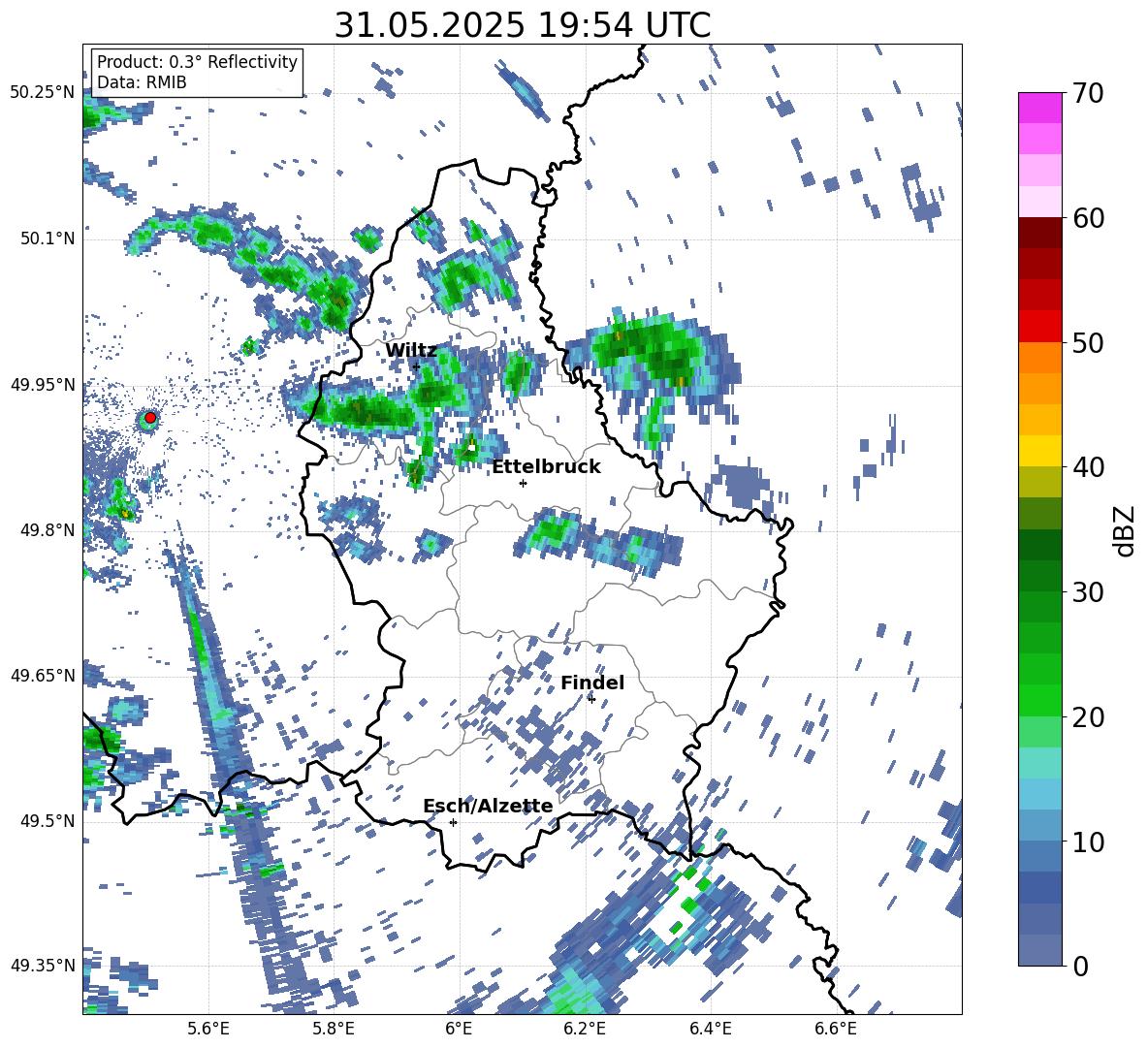This screenshot has height=1048, width=1148.
Task: Click the Ettelbruck location cross marker
Action: click(523, 483)
